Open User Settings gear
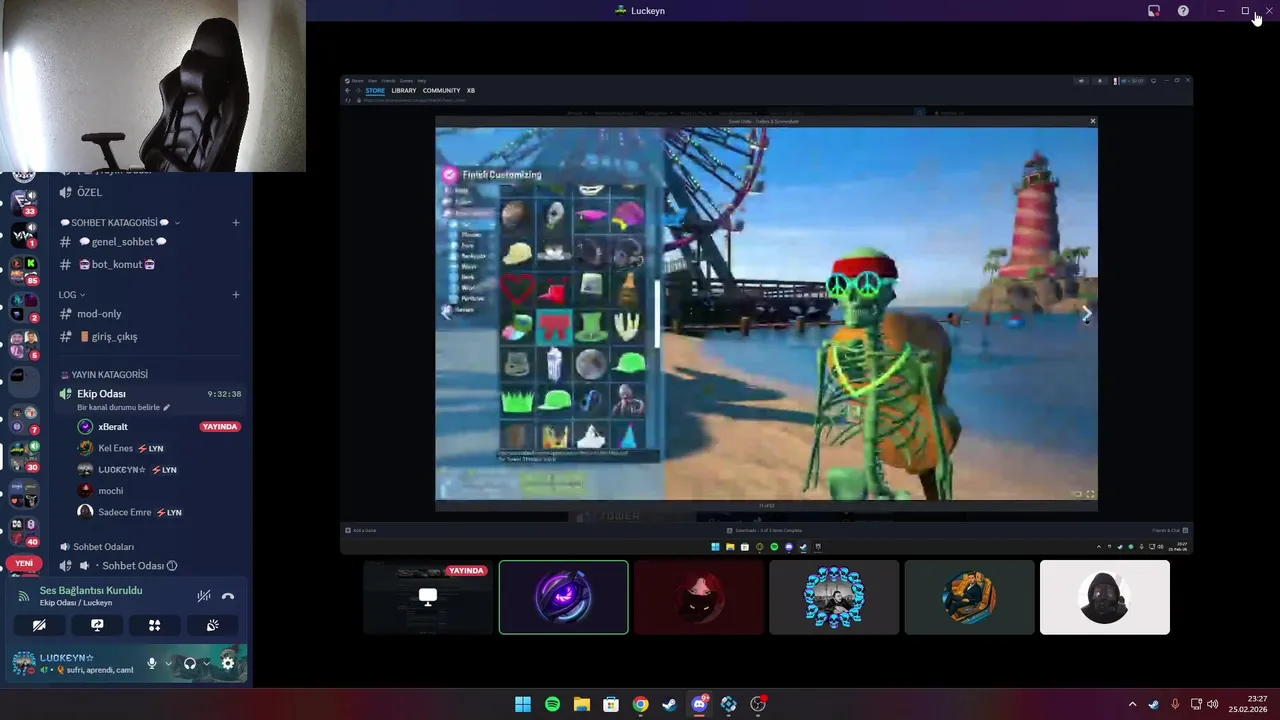 (x=228, y=663)
